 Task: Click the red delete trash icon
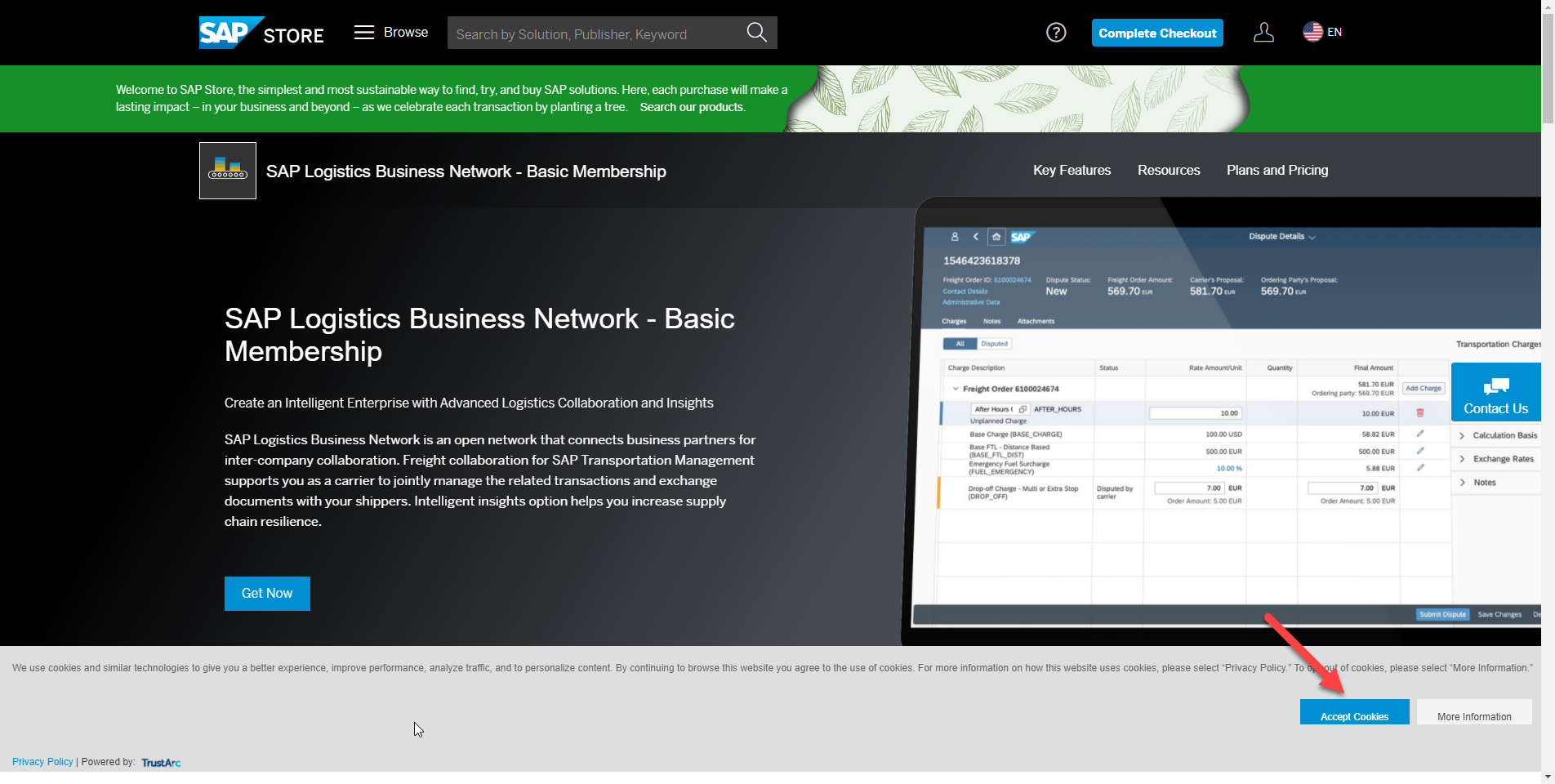click(x=1420, y=413)
